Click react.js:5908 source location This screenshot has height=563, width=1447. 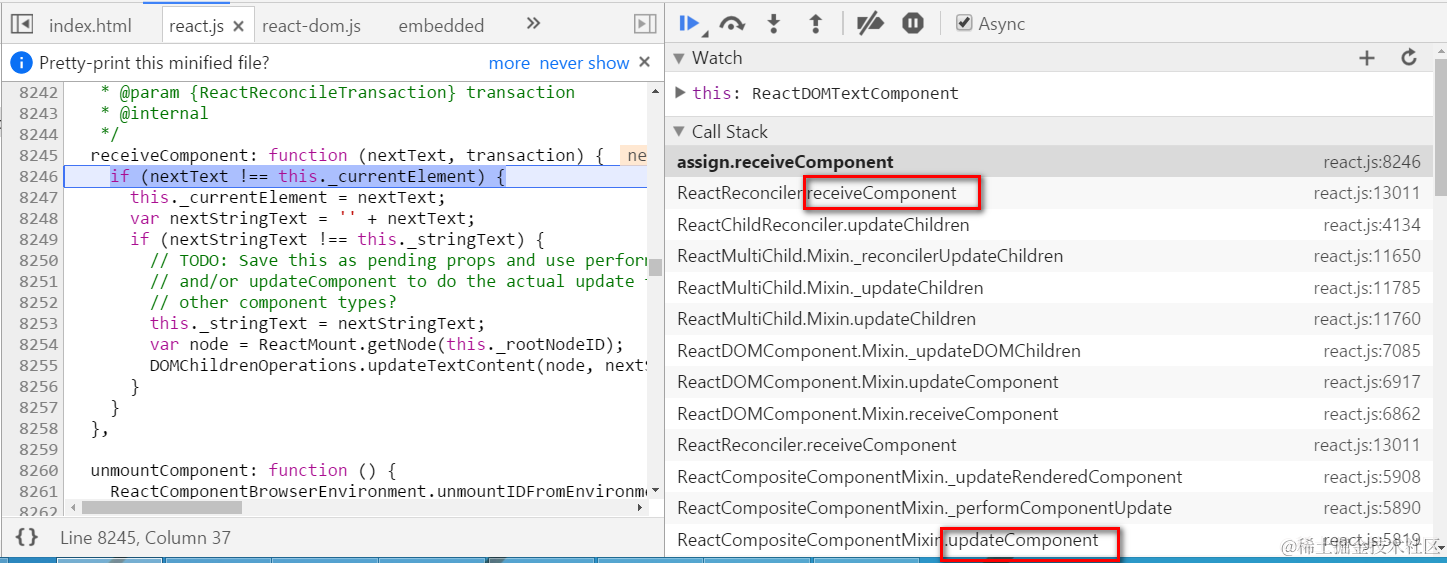click(1372, 477)
